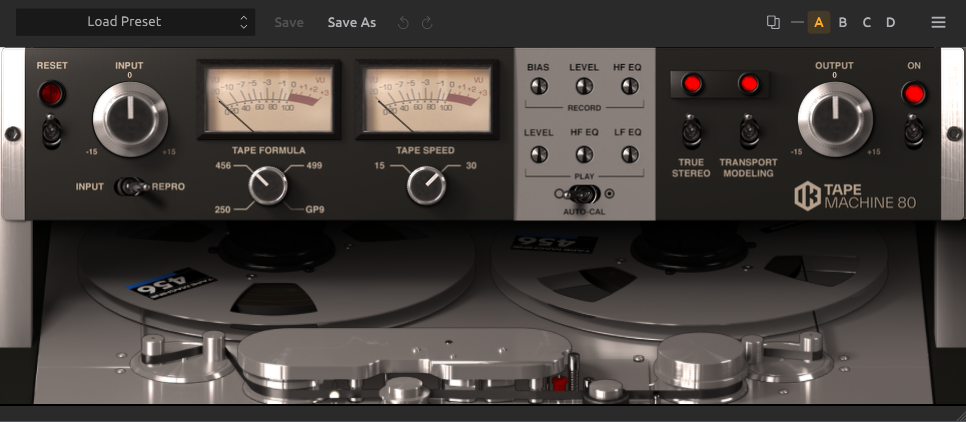Click the TAPE SPEED selector knob
This screenshot has height=422, width=966.
[x=425, y=185]
